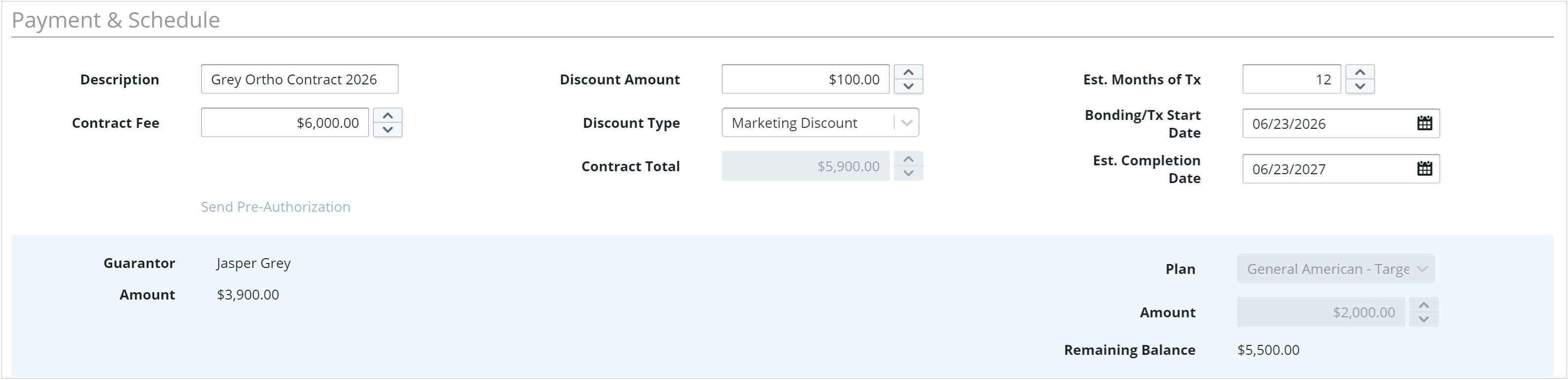This screenshot has height=380, width=1568.
Task: Increase Contract Fee with up arrow
Action: [388, 115]
